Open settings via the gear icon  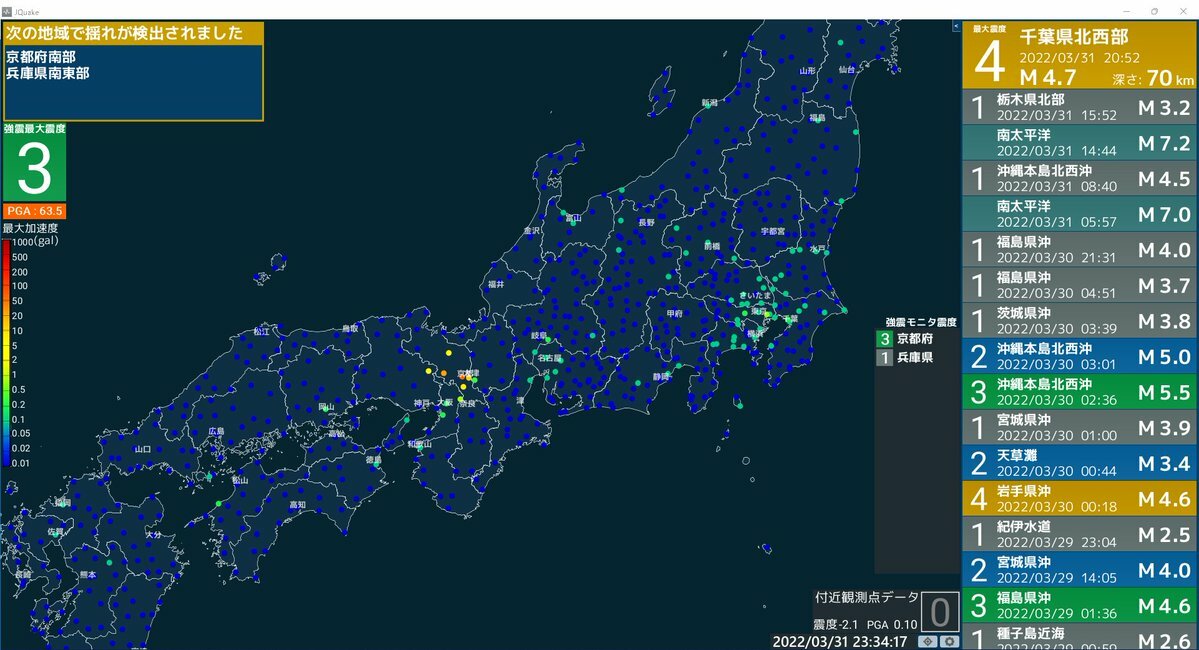[x=949, y=641]
